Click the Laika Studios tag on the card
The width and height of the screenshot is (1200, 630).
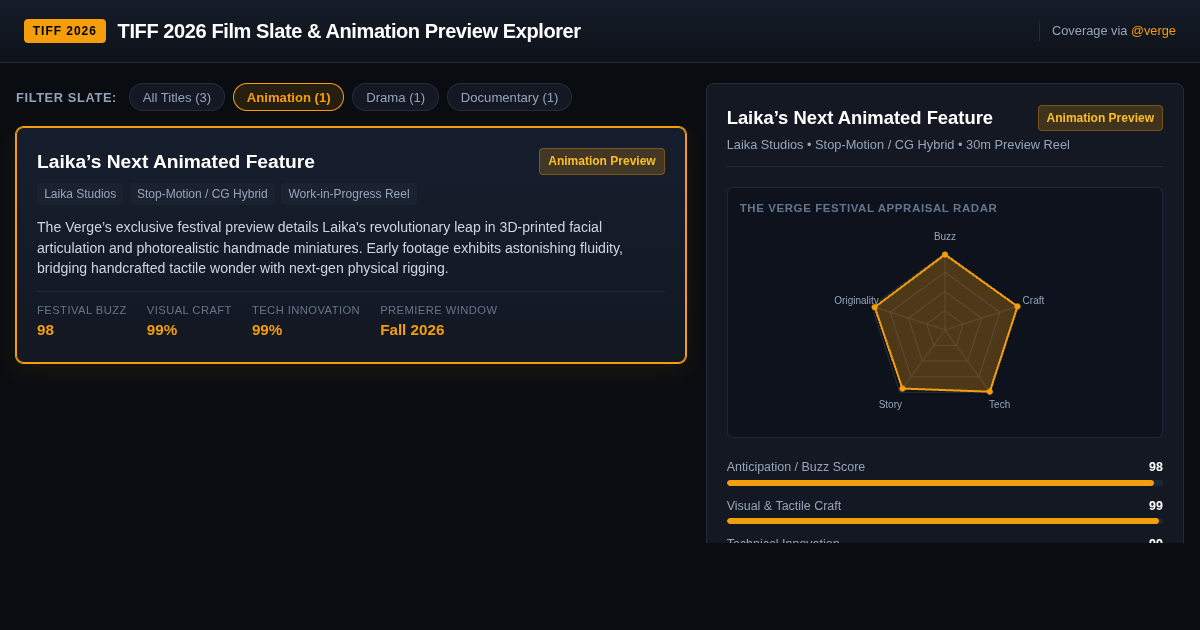tap(80, 194)
